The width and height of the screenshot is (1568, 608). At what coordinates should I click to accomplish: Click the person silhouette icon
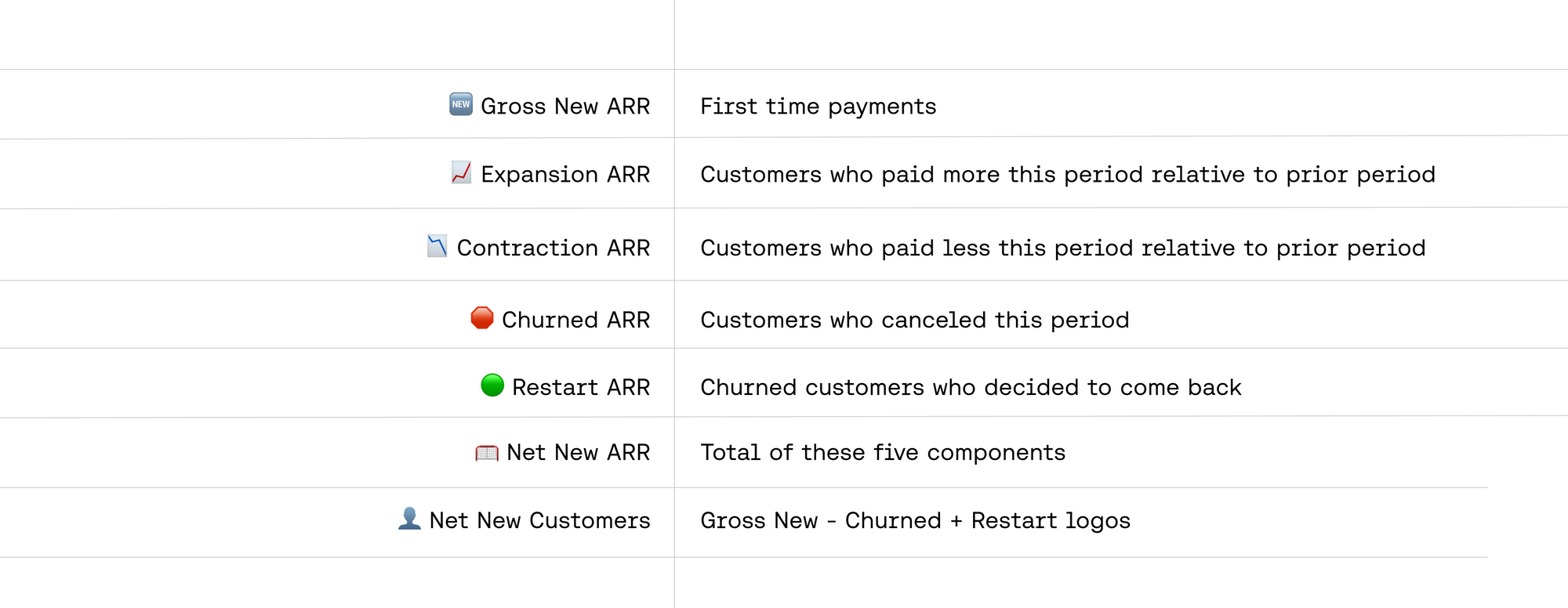pos(409,519)
